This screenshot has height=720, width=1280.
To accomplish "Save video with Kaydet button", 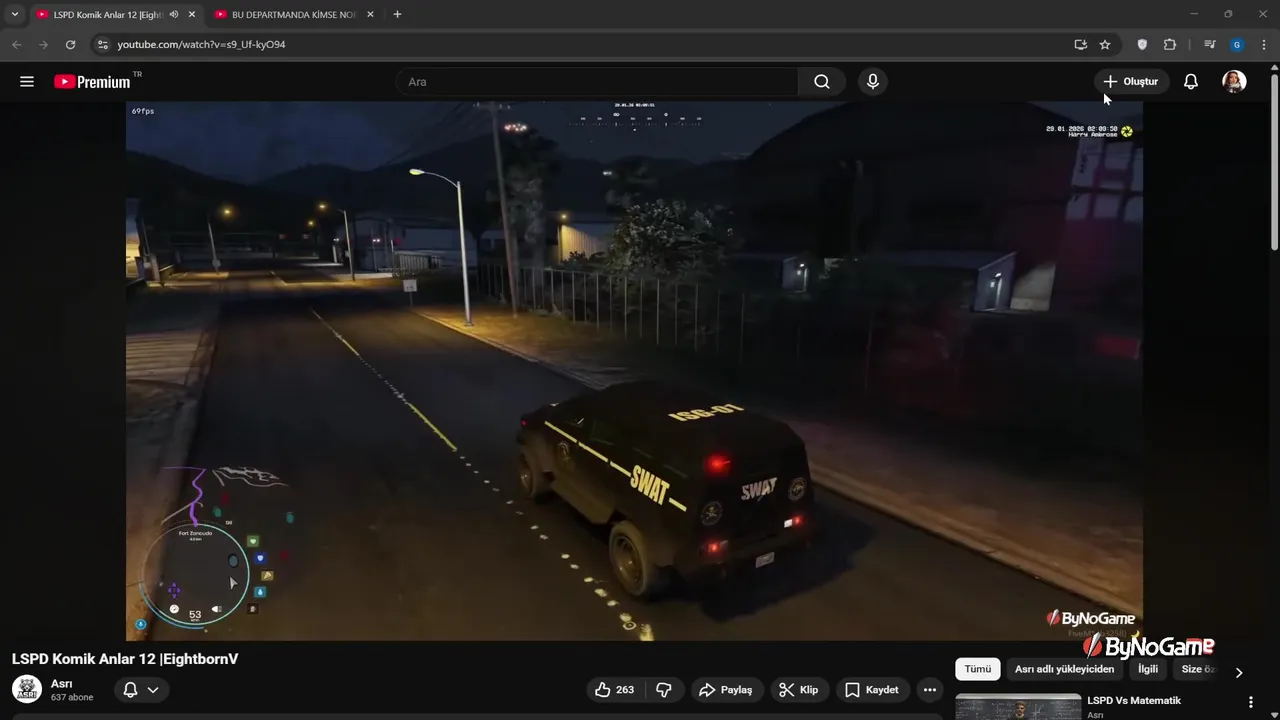I will [873, 690].
